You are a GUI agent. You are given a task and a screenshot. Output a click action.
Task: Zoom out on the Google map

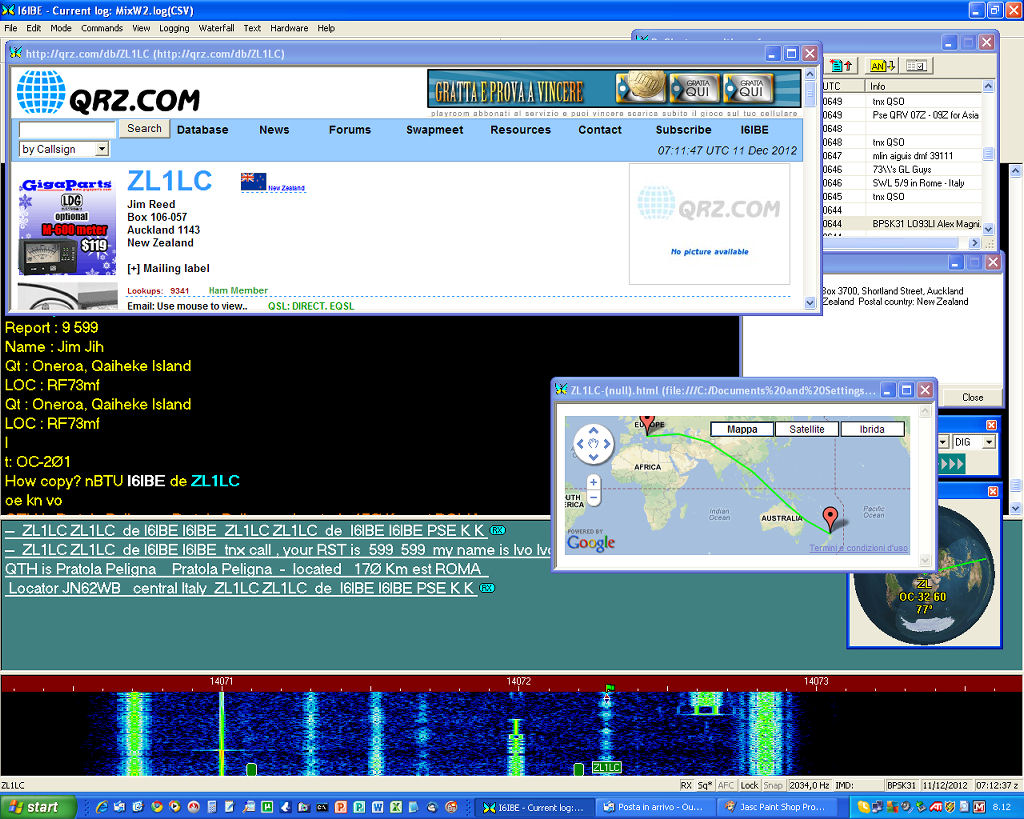pyautogui.click(x=593, y=497)
